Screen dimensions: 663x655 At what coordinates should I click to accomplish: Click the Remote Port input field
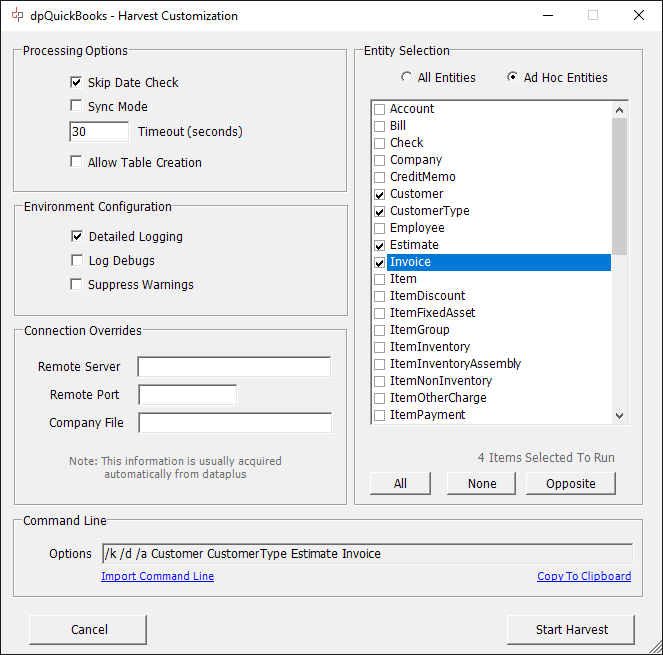tap(188, 395)
